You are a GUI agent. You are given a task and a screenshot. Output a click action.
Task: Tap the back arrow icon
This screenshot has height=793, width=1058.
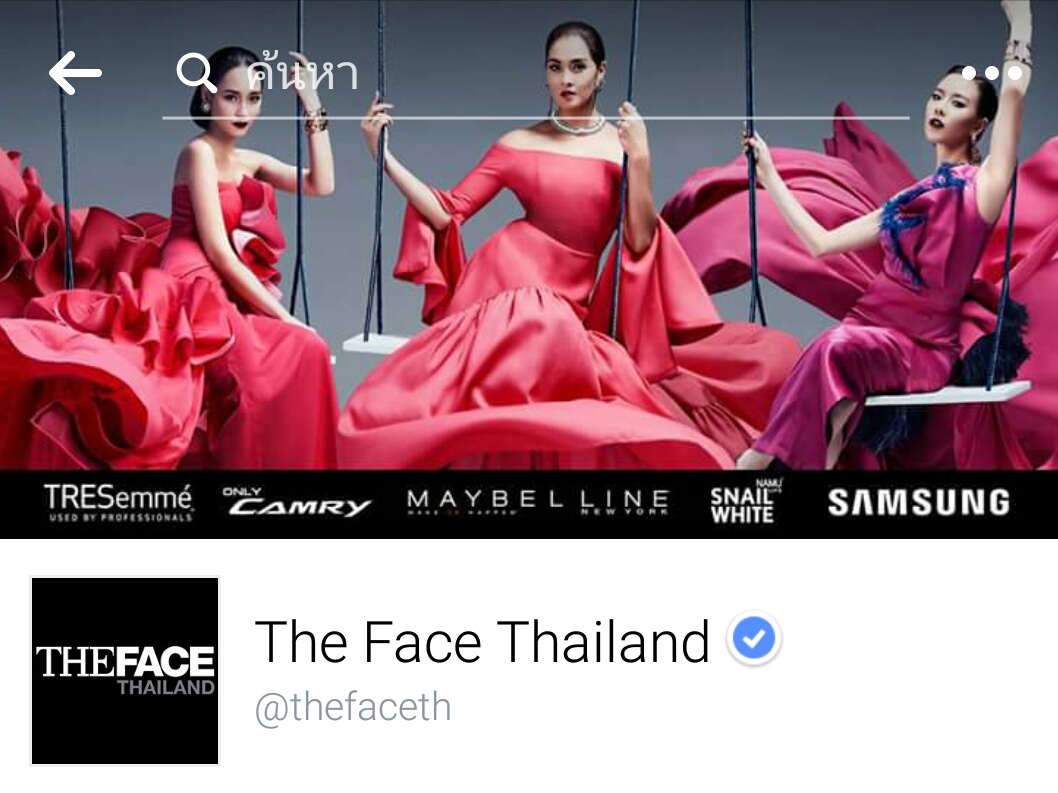click(x=75, y=73)
